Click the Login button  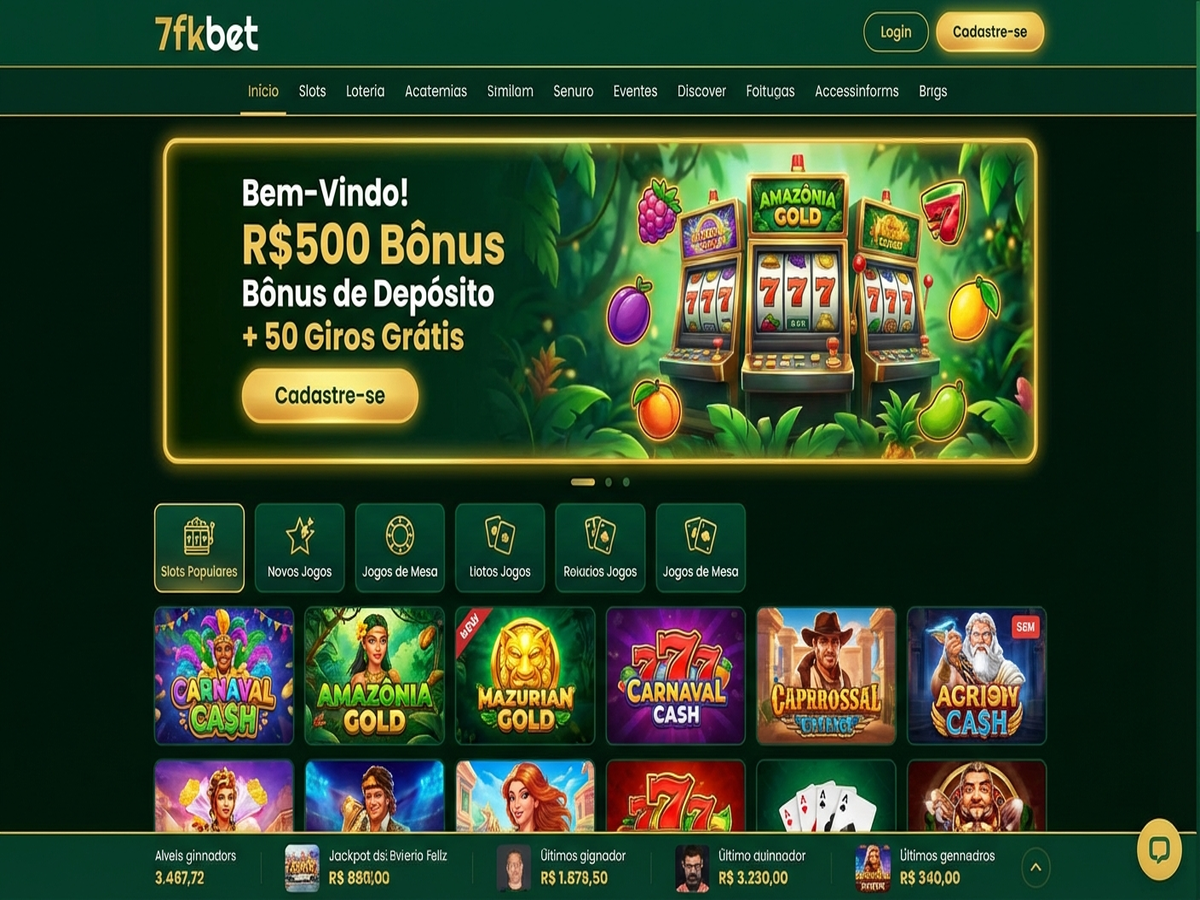896,32
